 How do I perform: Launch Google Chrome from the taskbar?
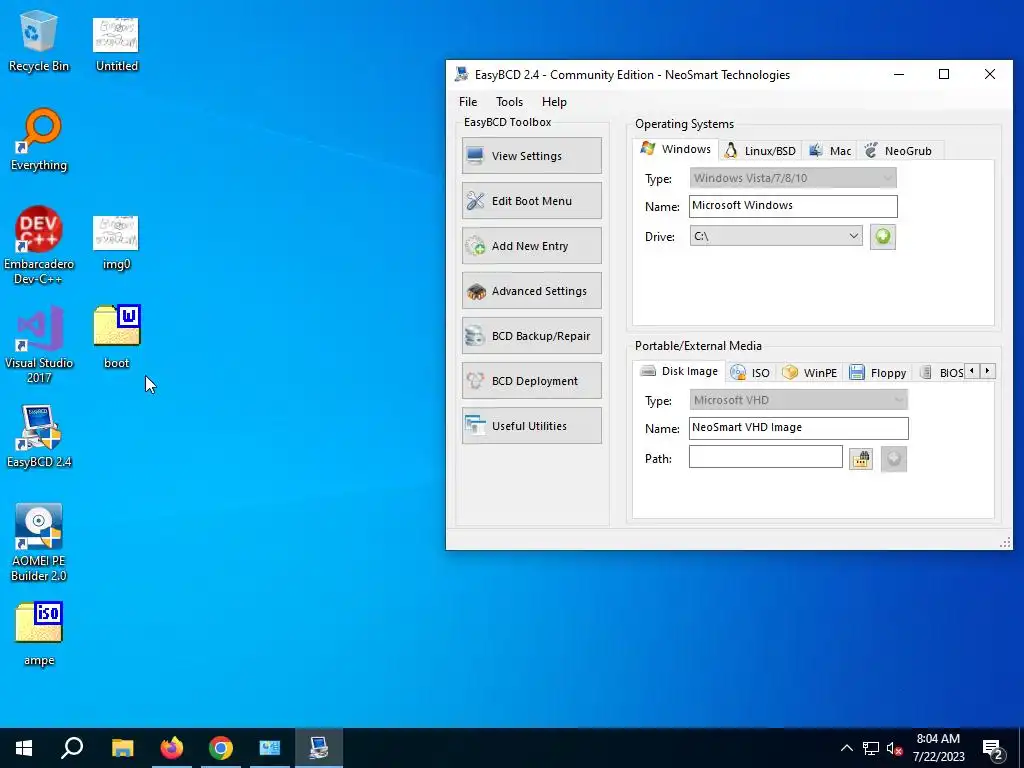221,748
